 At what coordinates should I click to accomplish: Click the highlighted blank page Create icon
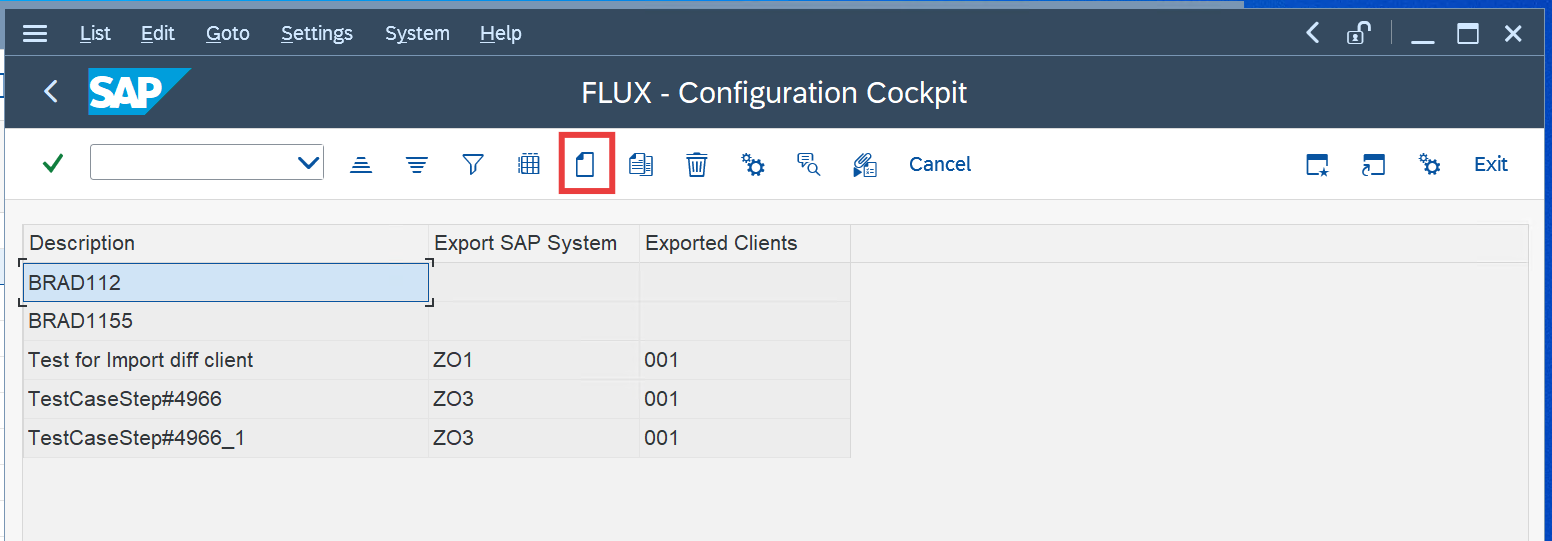585,164
